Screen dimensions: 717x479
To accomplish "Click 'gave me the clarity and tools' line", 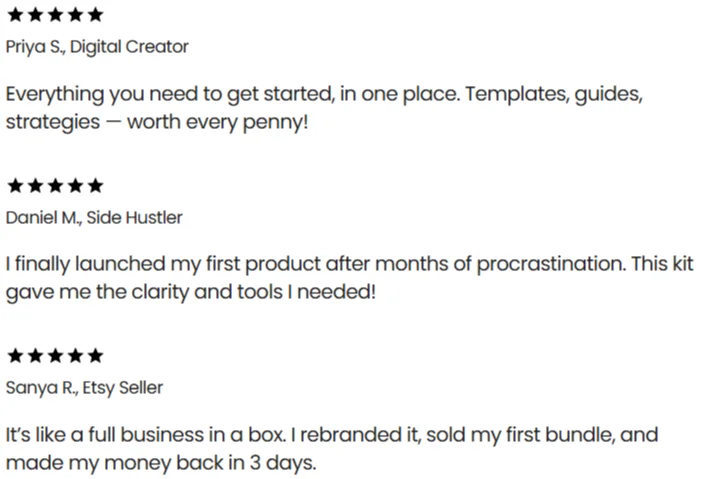I will (144, 292).
